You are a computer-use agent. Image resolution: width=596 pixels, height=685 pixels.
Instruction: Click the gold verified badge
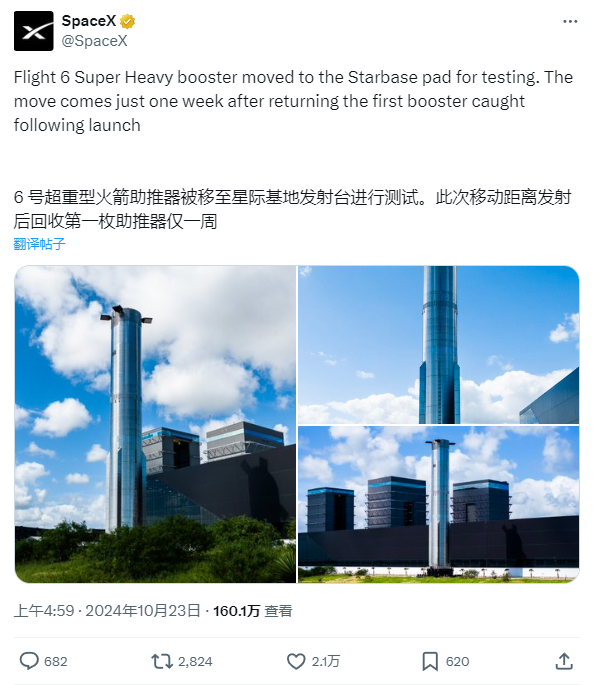pos(127,21)
